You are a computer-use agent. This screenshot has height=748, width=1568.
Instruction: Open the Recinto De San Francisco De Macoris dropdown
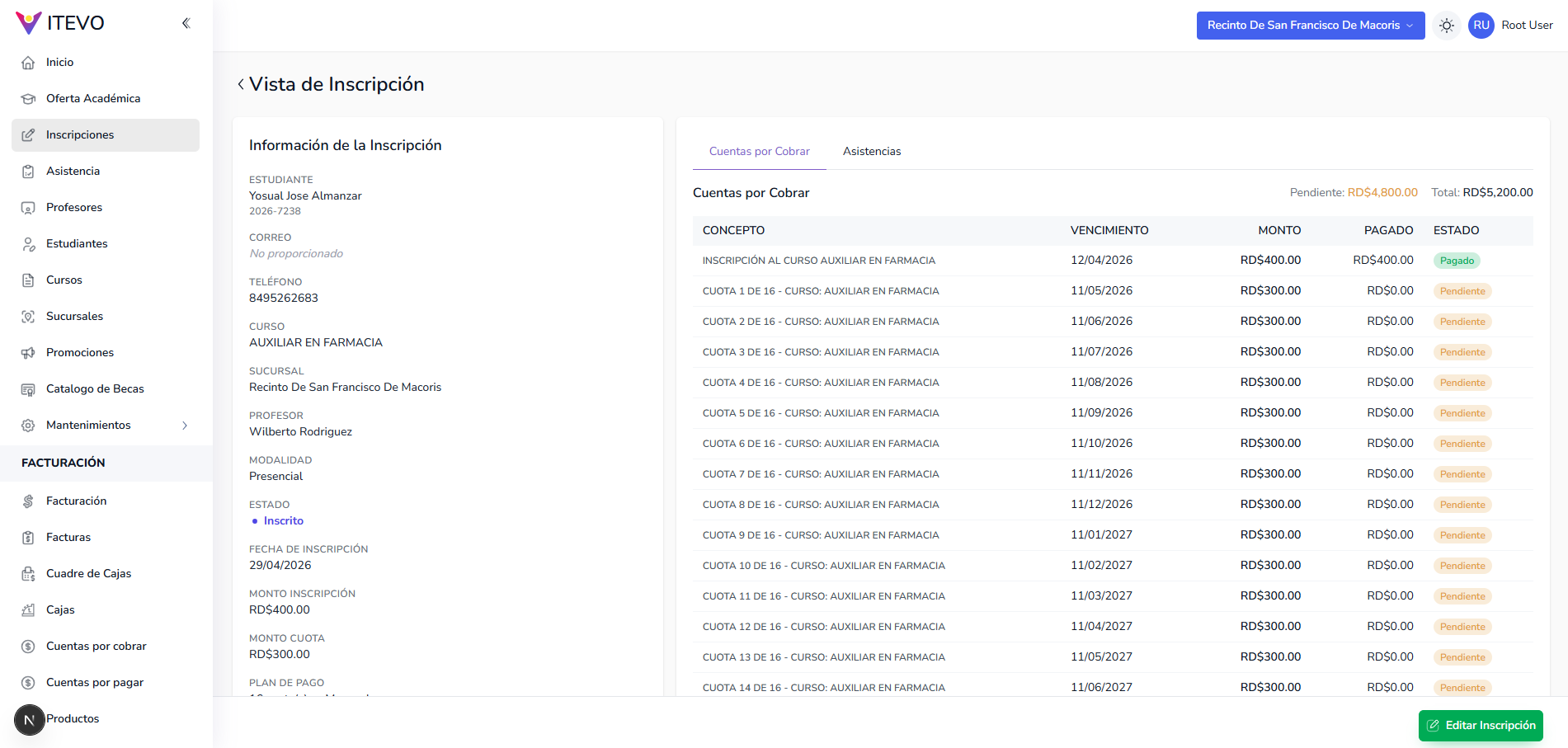[1311, 26]
